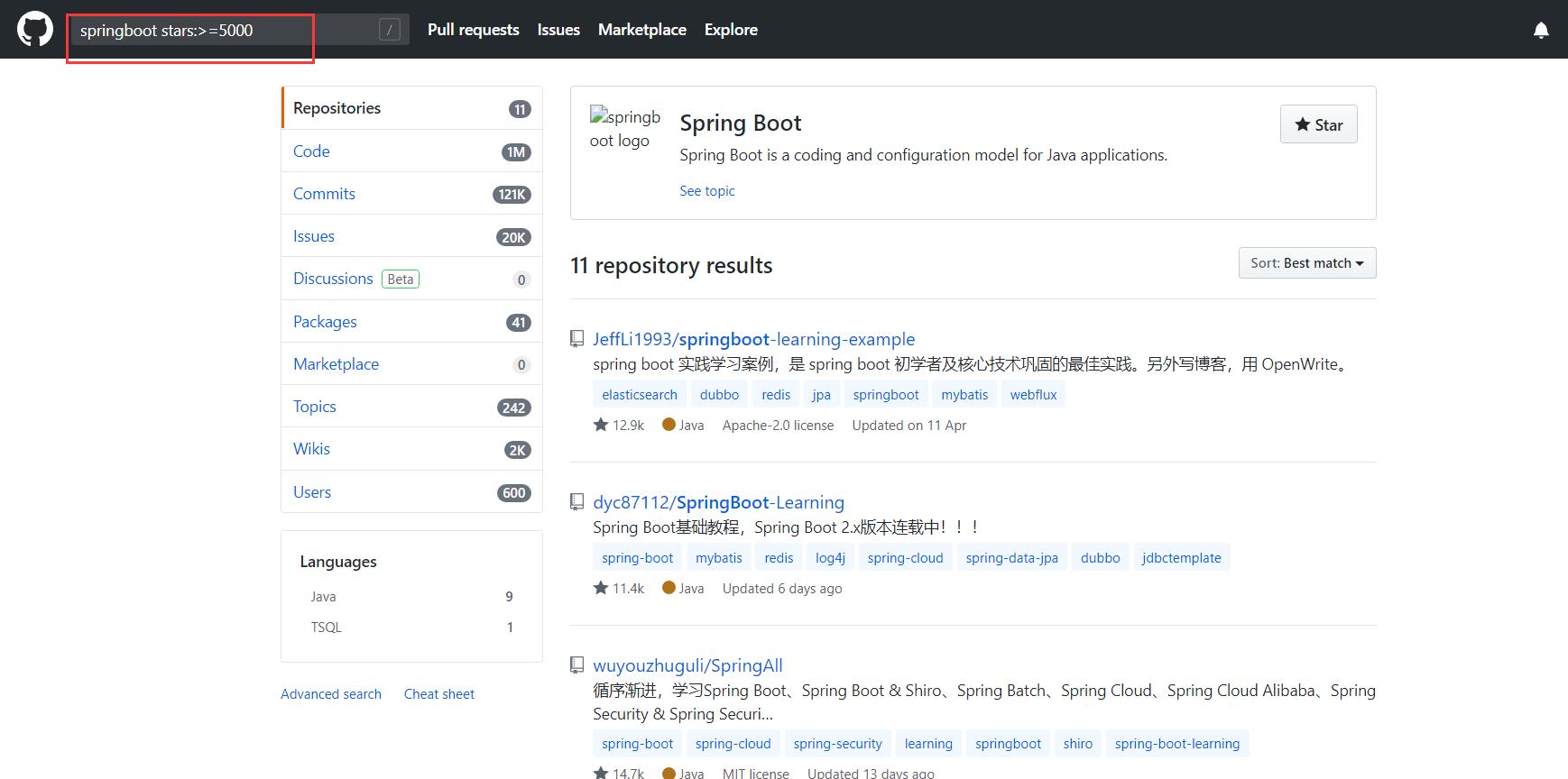Open Pull requests in top navigation

[473, 30]
